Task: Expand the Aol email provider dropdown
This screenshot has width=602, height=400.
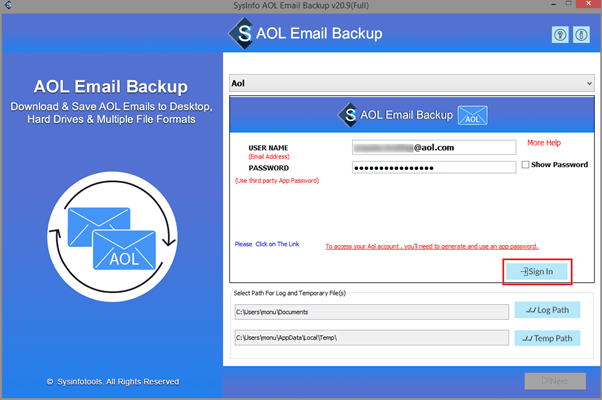Action: [412, 83]
